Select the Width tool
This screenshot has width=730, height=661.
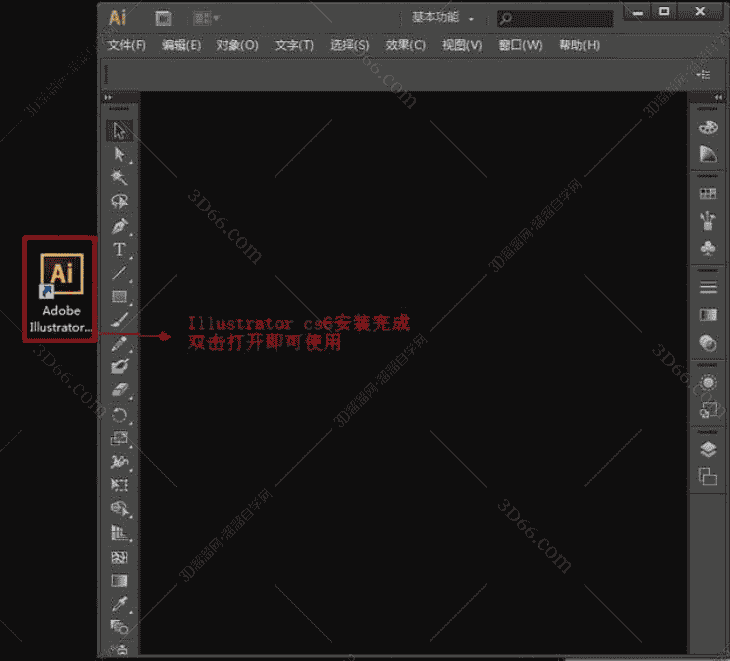(120, 461)
